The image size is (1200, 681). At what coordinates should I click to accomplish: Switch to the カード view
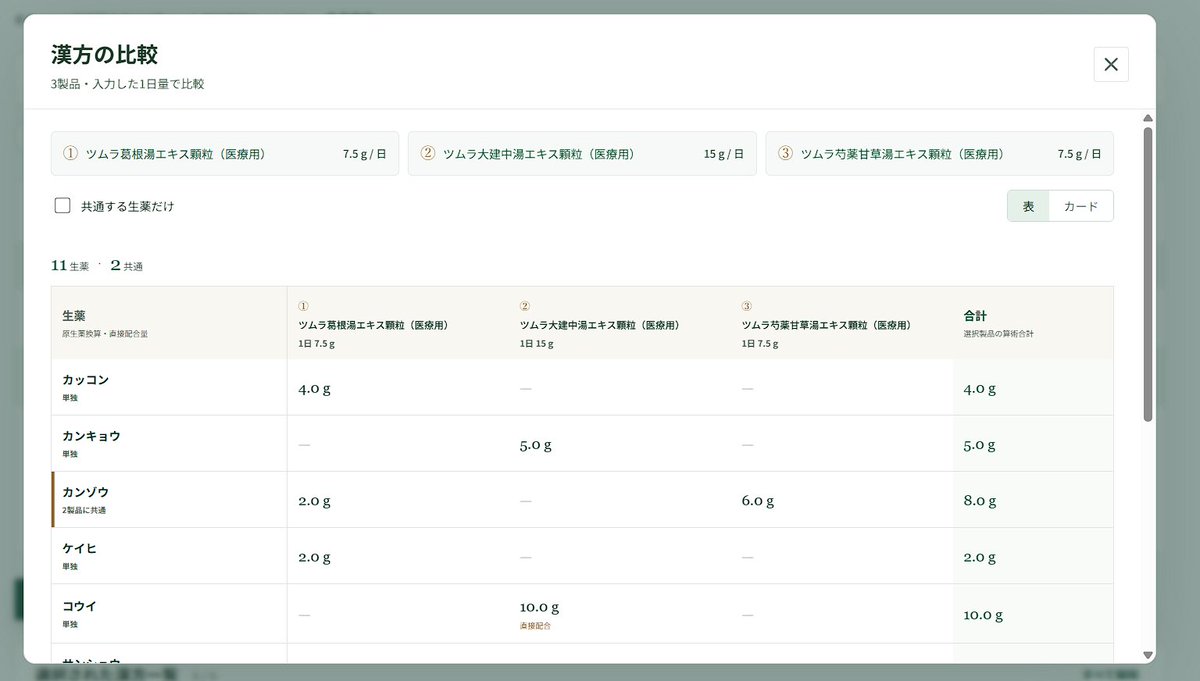pos(1081,206)
